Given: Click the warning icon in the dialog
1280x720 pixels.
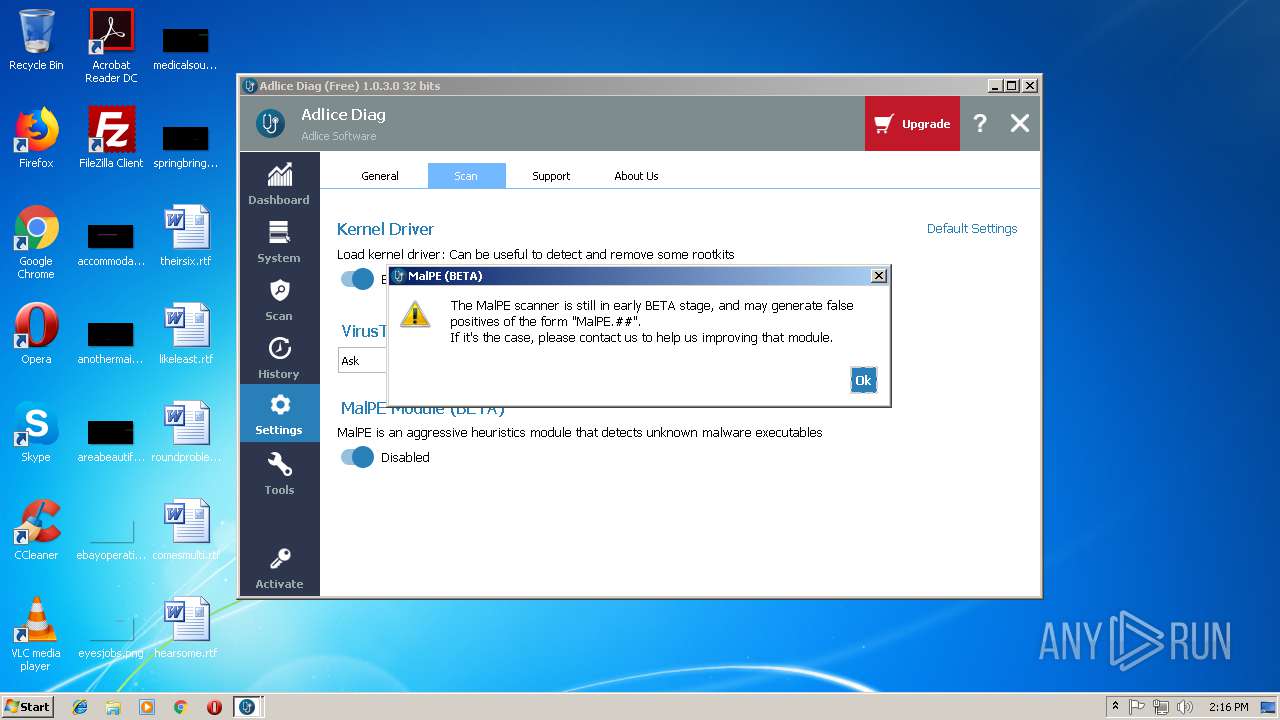Looking at the screenshot, I should point(415,313).
